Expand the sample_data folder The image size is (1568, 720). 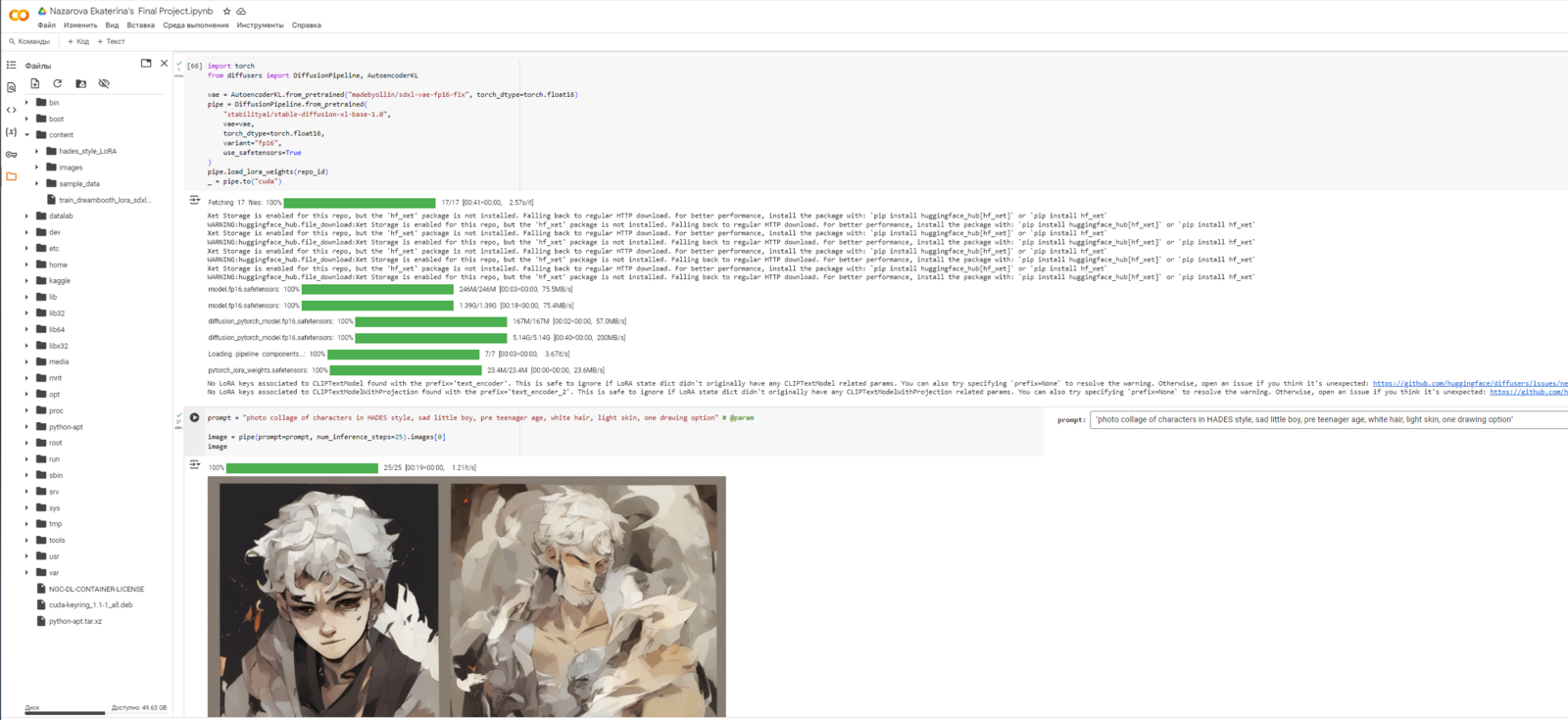(x=37, y=183)
